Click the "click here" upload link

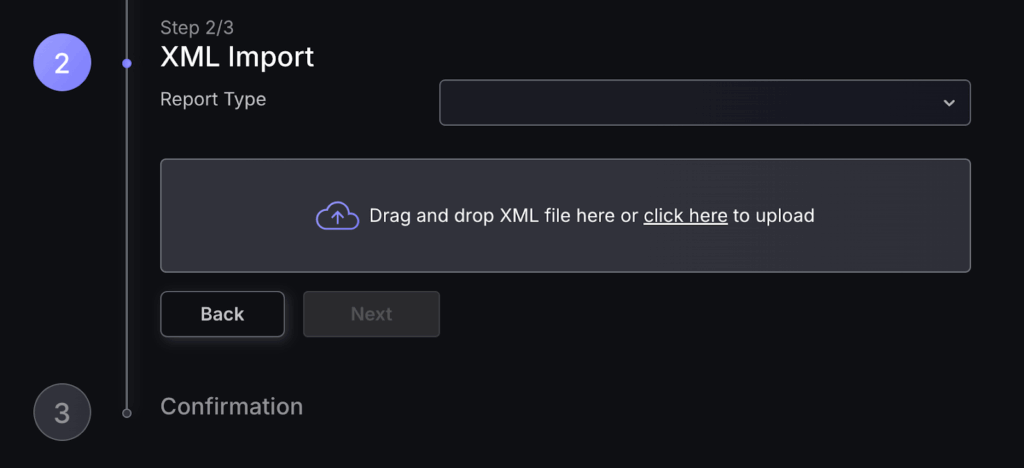pos(685,215)
